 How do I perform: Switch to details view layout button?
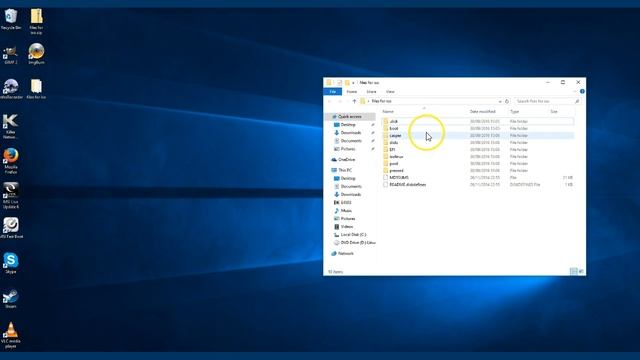pyautogui.click(x=573, y=271)
